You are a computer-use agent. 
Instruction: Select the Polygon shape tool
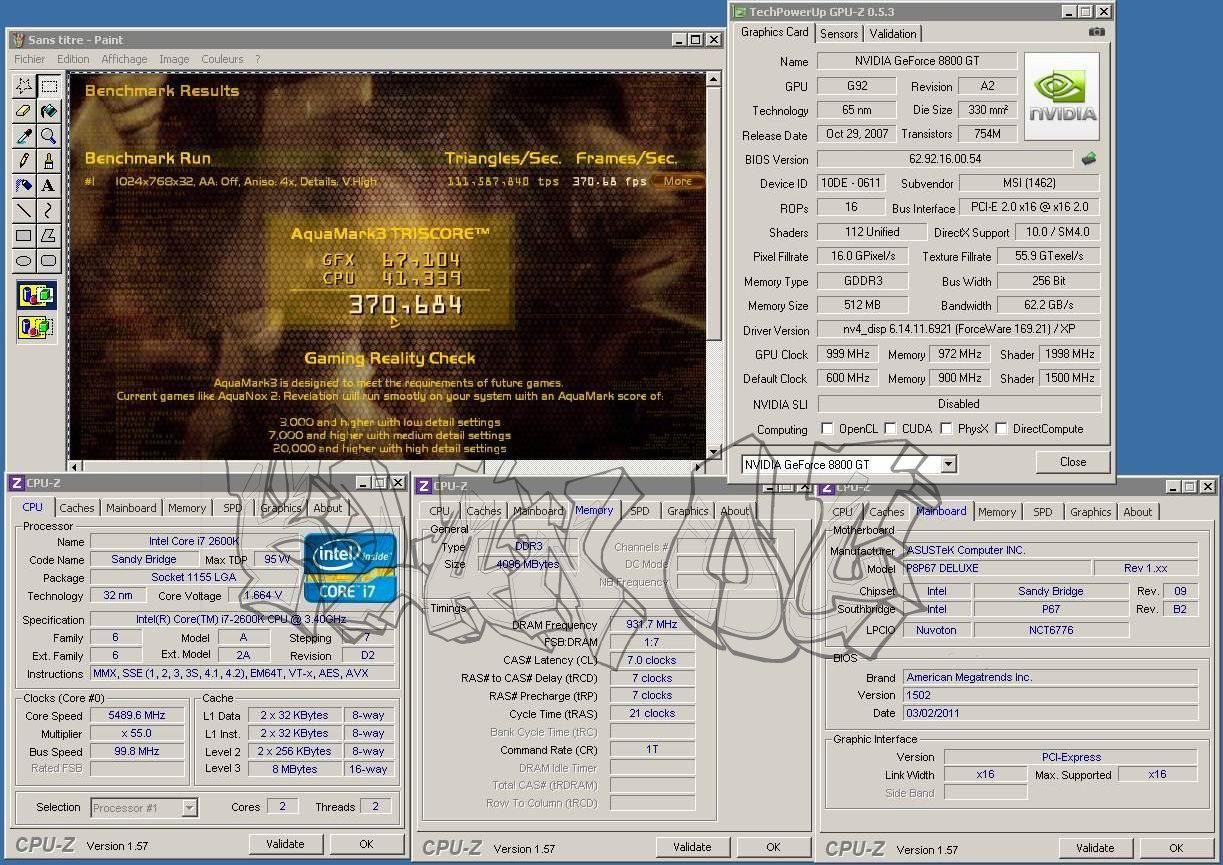coord(48,236)
